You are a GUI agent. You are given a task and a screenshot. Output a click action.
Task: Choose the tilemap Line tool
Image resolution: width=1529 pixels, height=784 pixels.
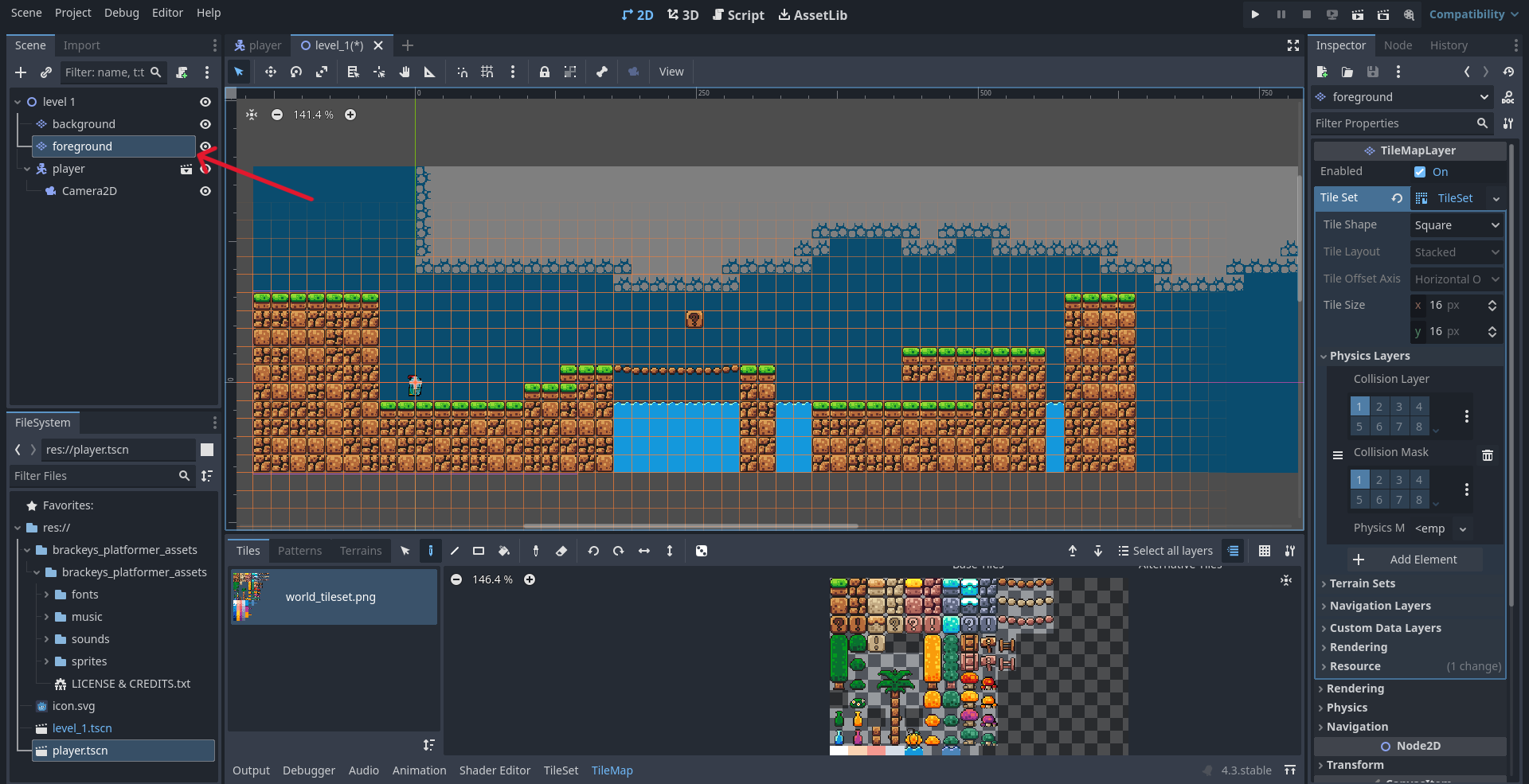pos(455,551)
